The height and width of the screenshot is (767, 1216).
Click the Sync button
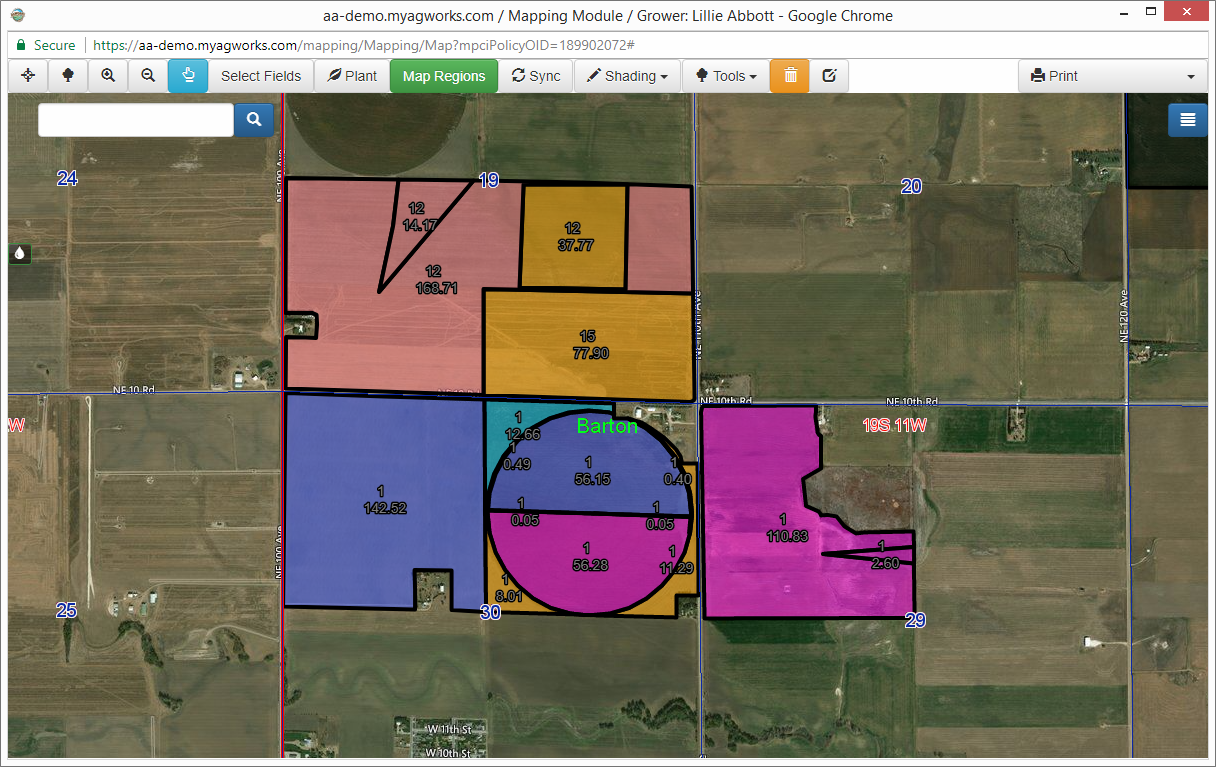point(536,75)
